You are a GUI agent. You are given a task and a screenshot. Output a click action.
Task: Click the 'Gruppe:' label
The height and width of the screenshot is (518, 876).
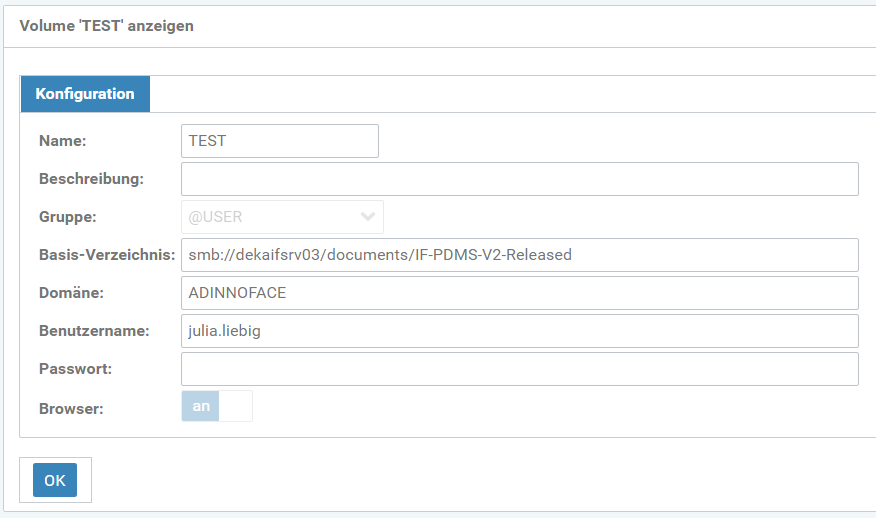coord(68,217)
